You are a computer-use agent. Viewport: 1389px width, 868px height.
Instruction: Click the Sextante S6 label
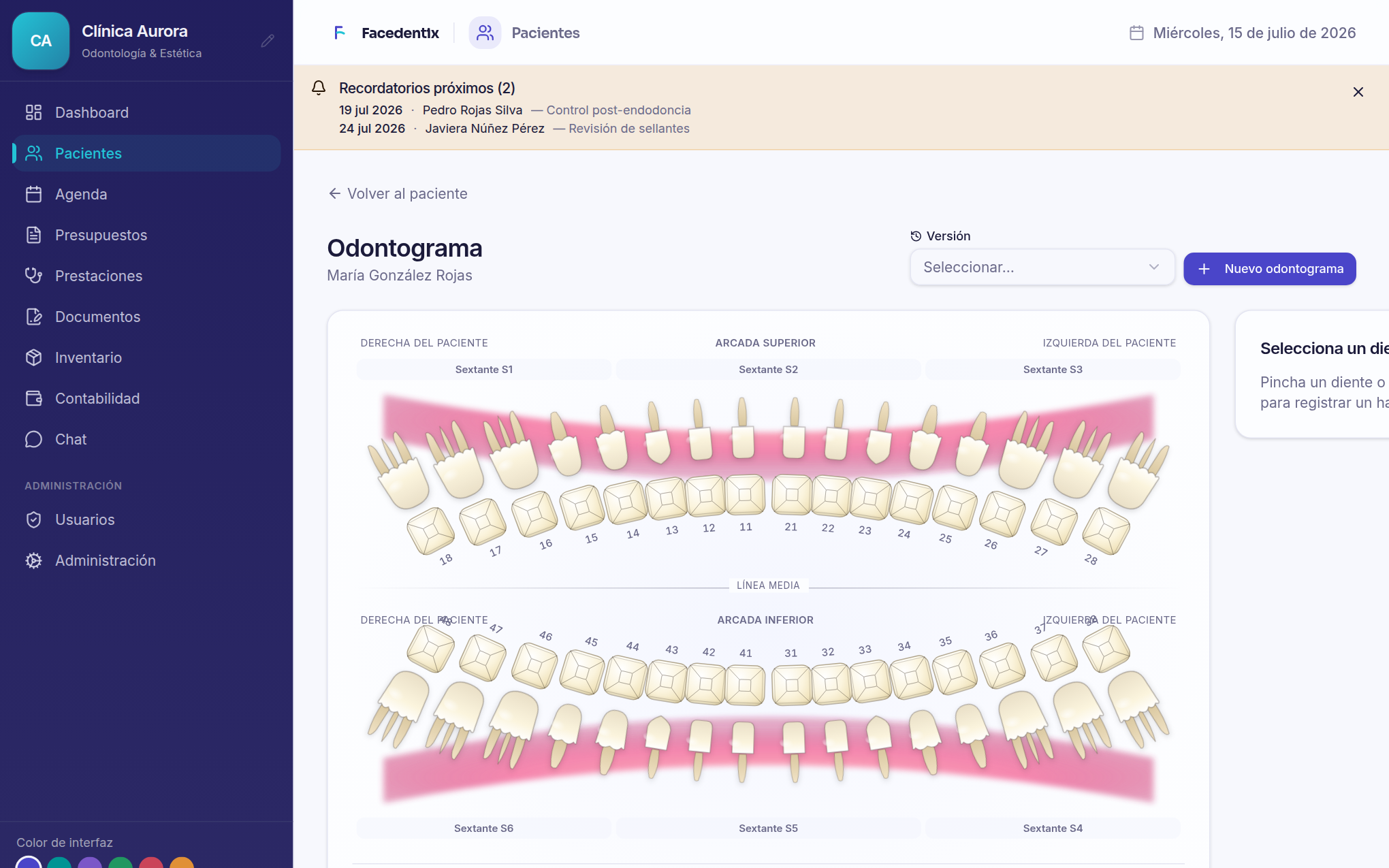[x=484, y=828]
